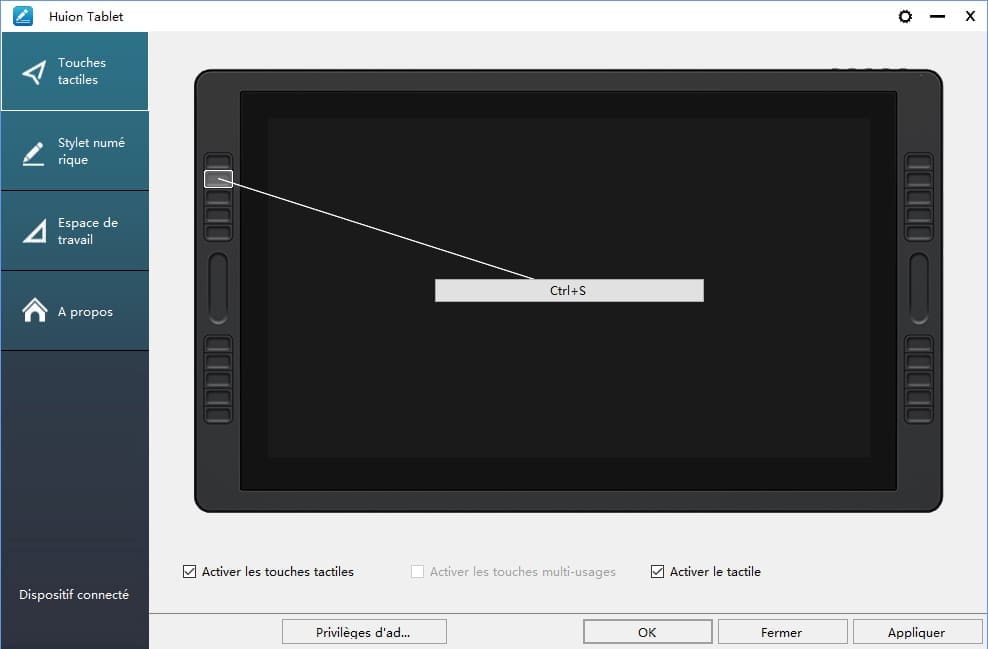Click the Dispositif connecté status text
Viewport: 988px width, 649px height.
(74, 594)
